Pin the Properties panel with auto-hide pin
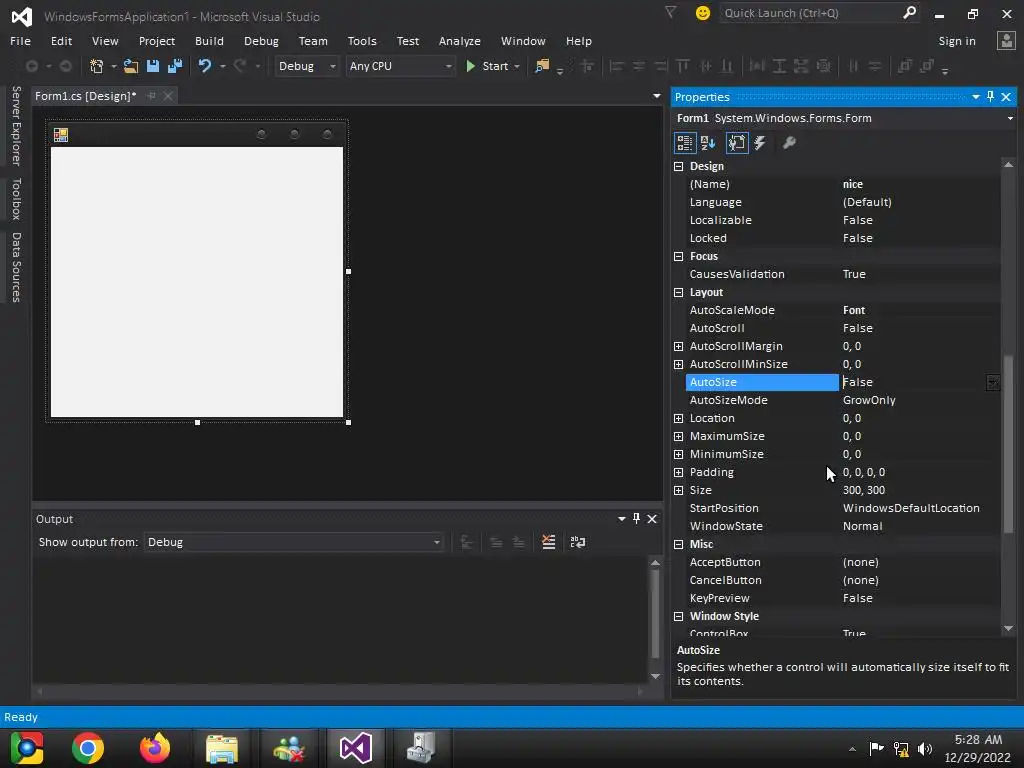 click(x=991, y=97)
